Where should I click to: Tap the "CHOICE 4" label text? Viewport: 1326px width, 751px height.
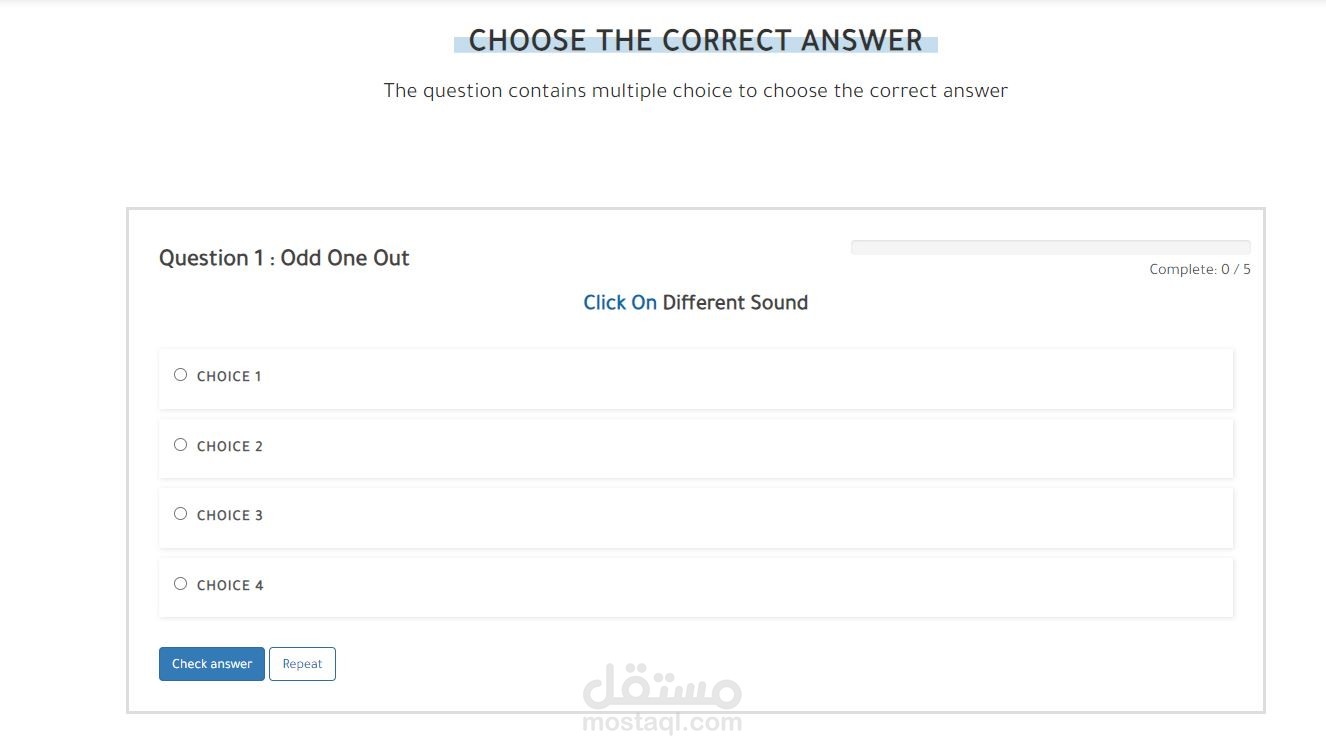tap(230, 586)
